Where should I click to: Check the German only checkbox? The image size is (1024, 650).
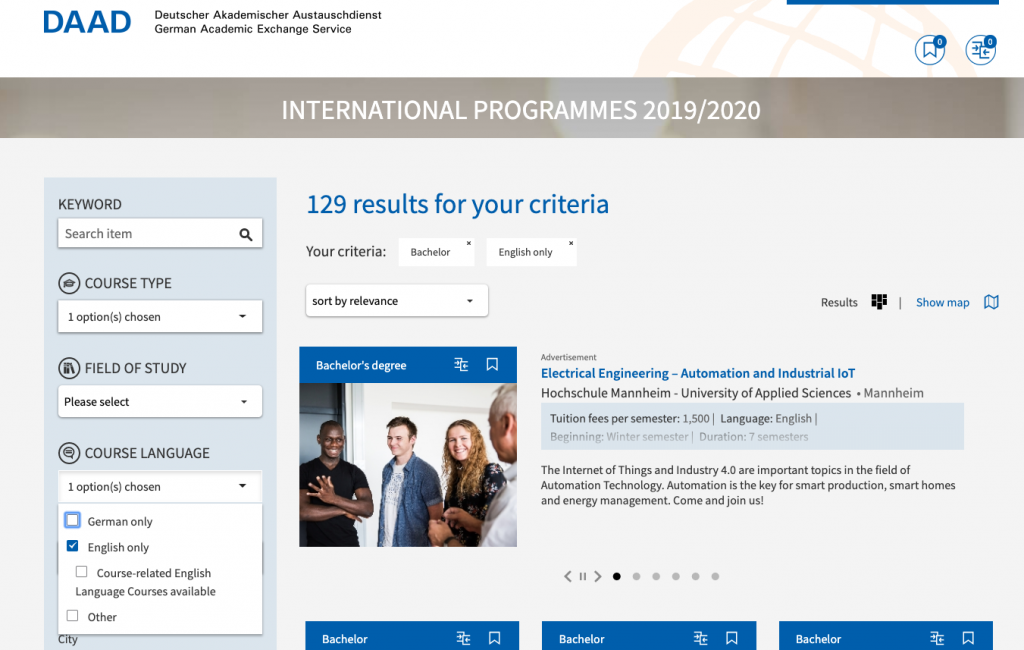pyautogui.click(x=73, y=520)
